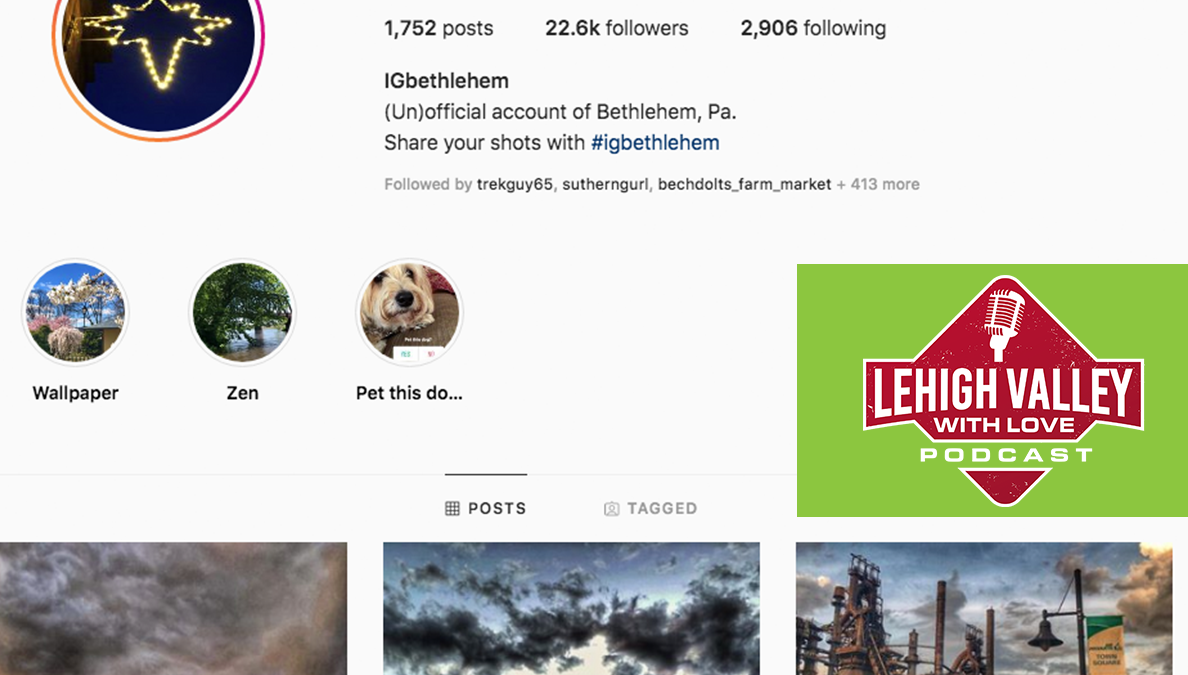This screenshot has height=675, width=1188.
Task: Open the Wallpaper story highlight
Action: pyautogui.click(x=75, y=312)
